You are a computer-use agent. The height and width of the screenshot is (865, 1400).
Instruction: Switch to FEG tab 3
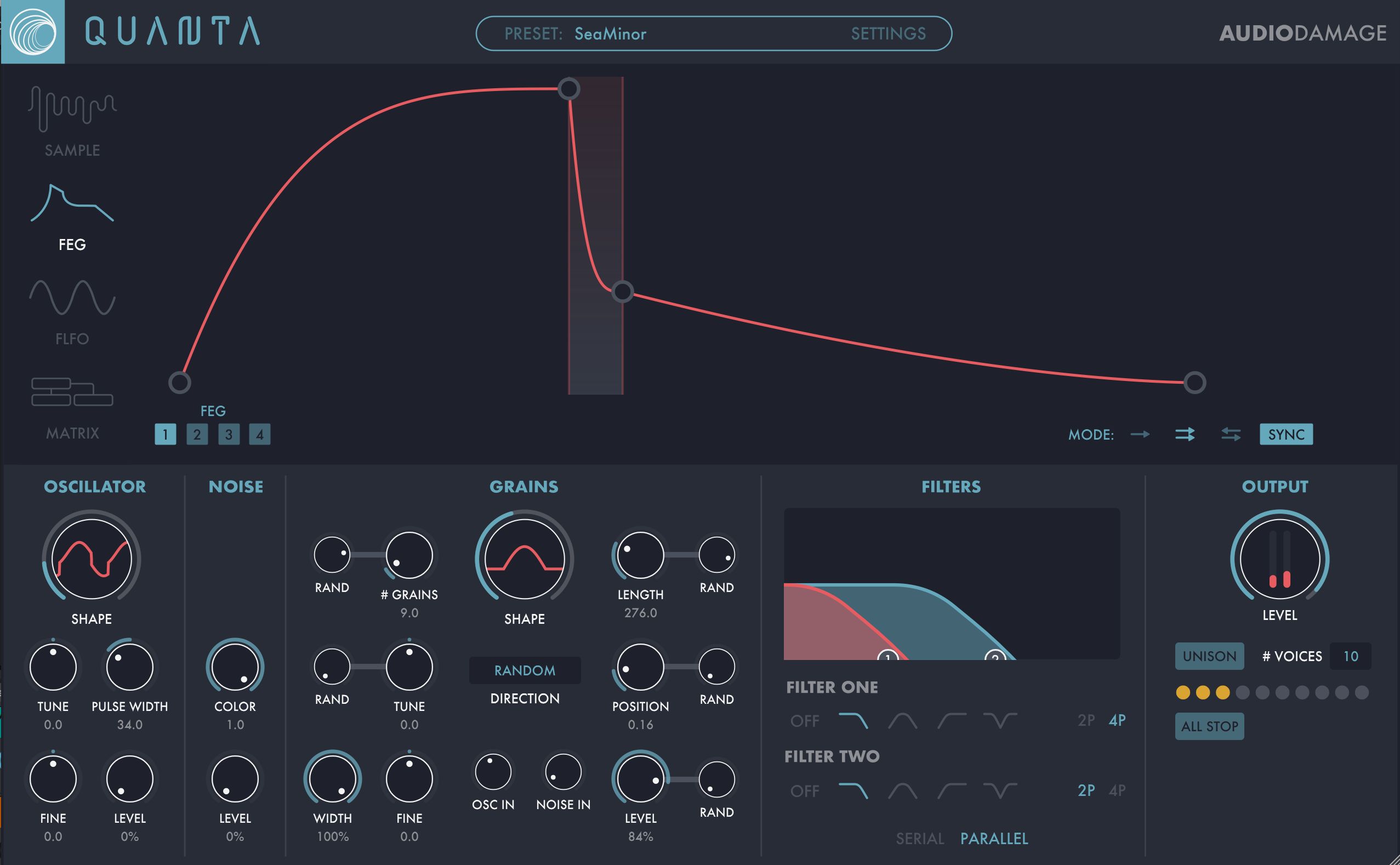[228, 434]
